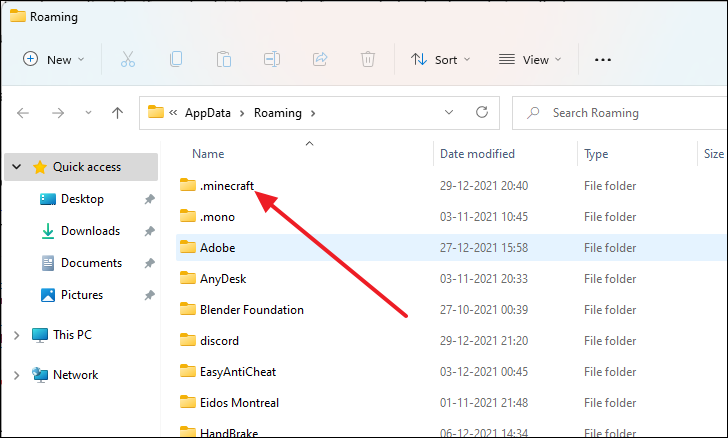Viewport: 728px width, 438px height.
Task: Click the Delete trash can icon
Action: click(368, 59)
